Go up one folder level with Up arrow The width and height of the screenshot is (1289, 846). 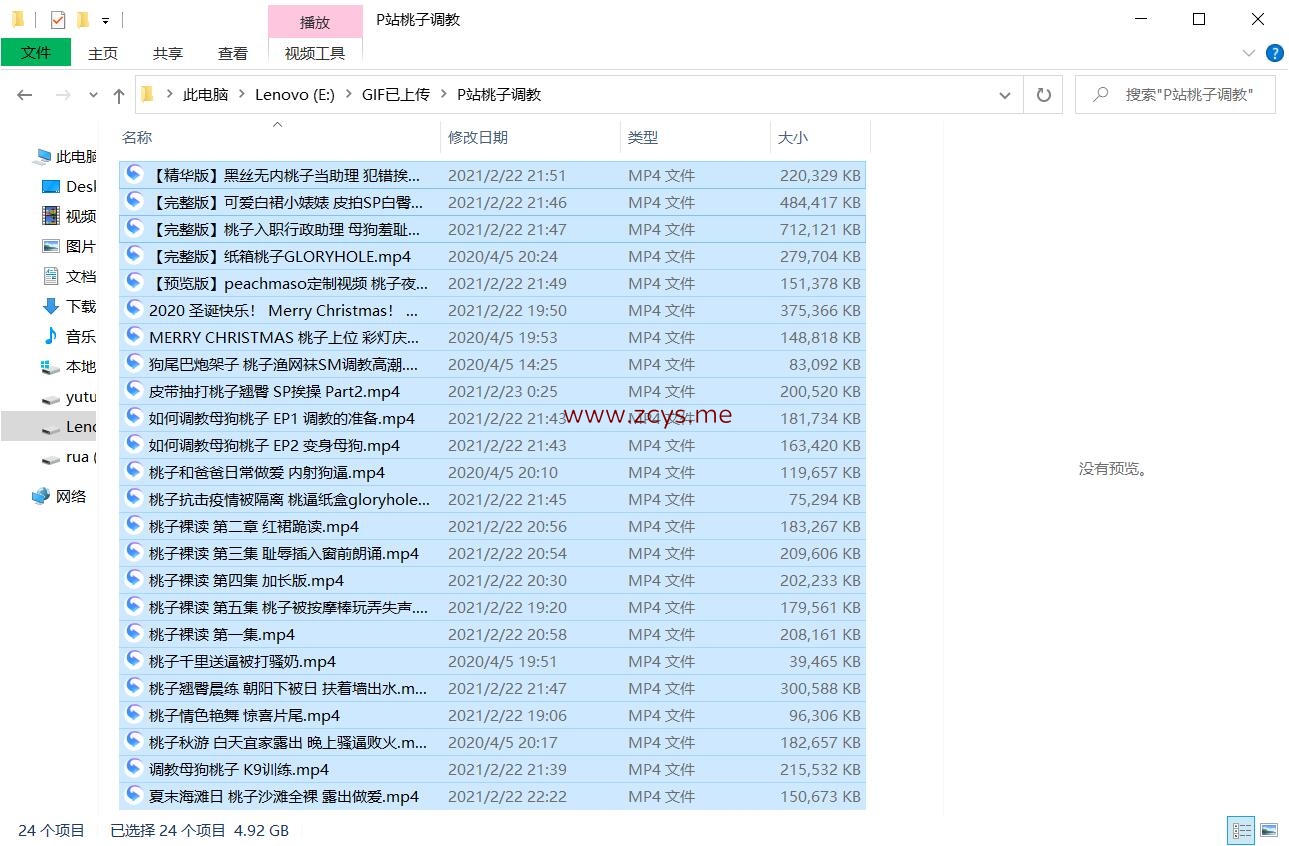(119, 95)
